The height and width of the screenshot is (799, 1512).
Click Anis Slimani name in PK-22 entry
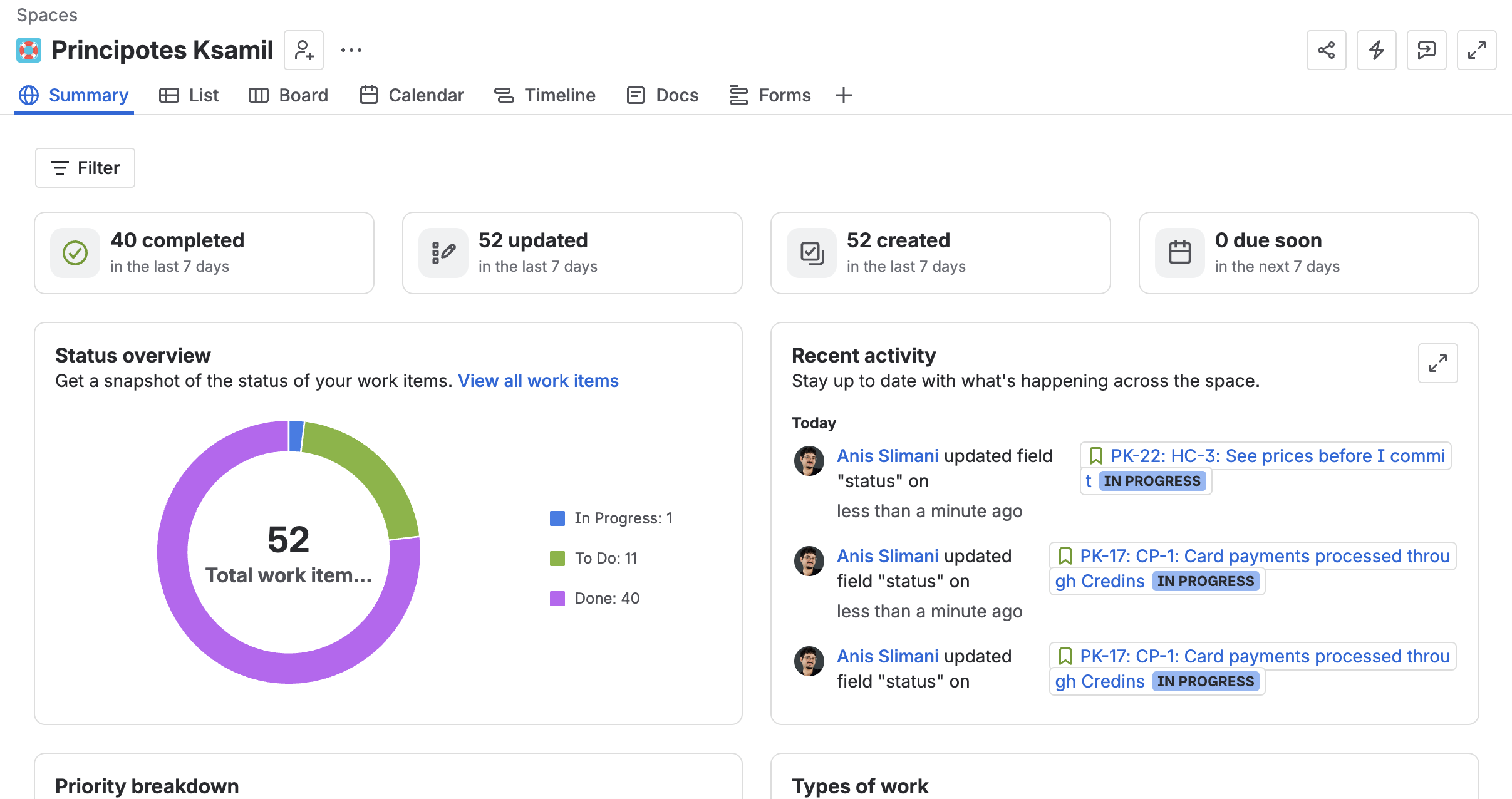[x=888, y=456]
